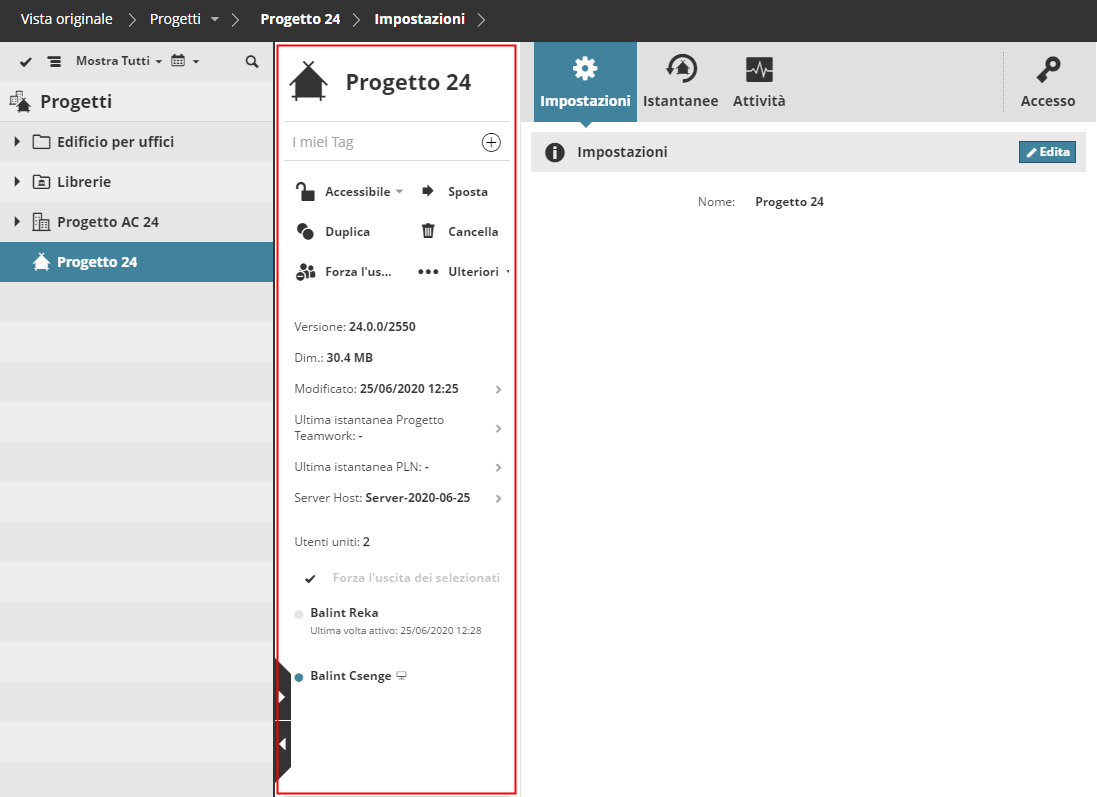Click the search magnifier icon
This screenshot has height=797, width=1097.
[252, 62]
